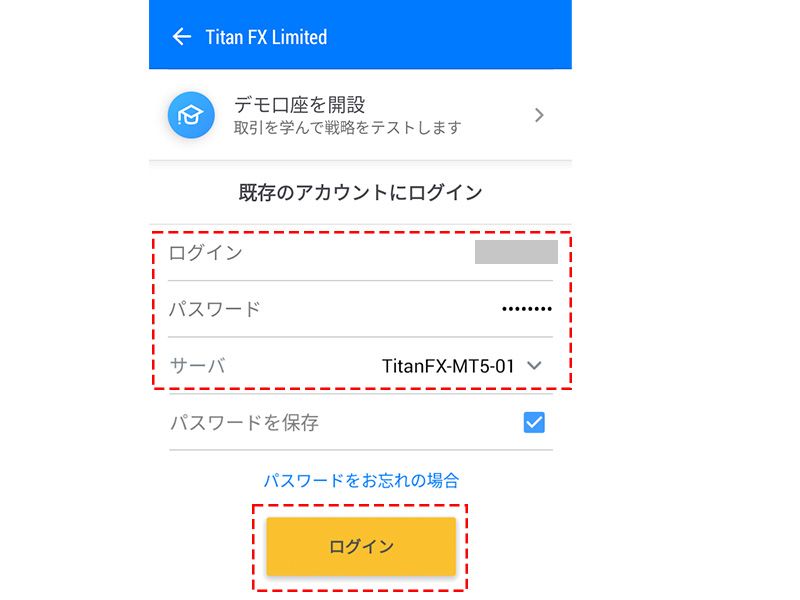Select the デモ口座を開設 row title
Viewport: 800px width, 600px height.
pyautogui.click(x=299, y=105)
